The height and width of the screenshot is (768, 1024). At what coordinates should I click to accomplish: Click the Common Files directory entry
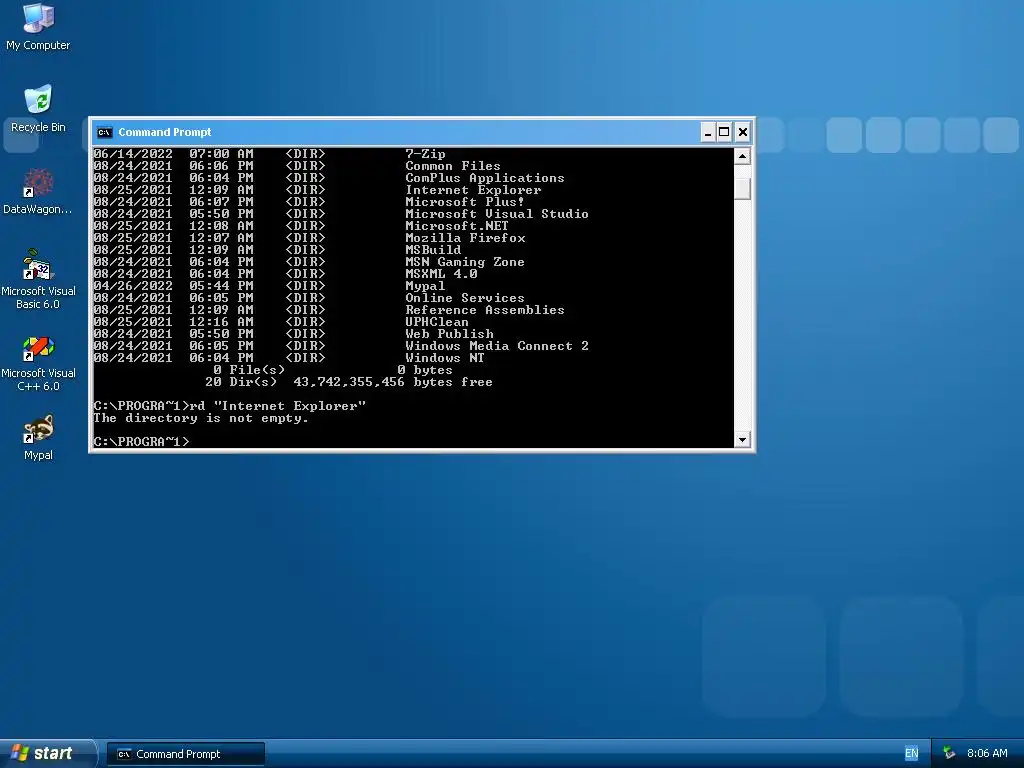pyautogui.click(x=453, y=166)
